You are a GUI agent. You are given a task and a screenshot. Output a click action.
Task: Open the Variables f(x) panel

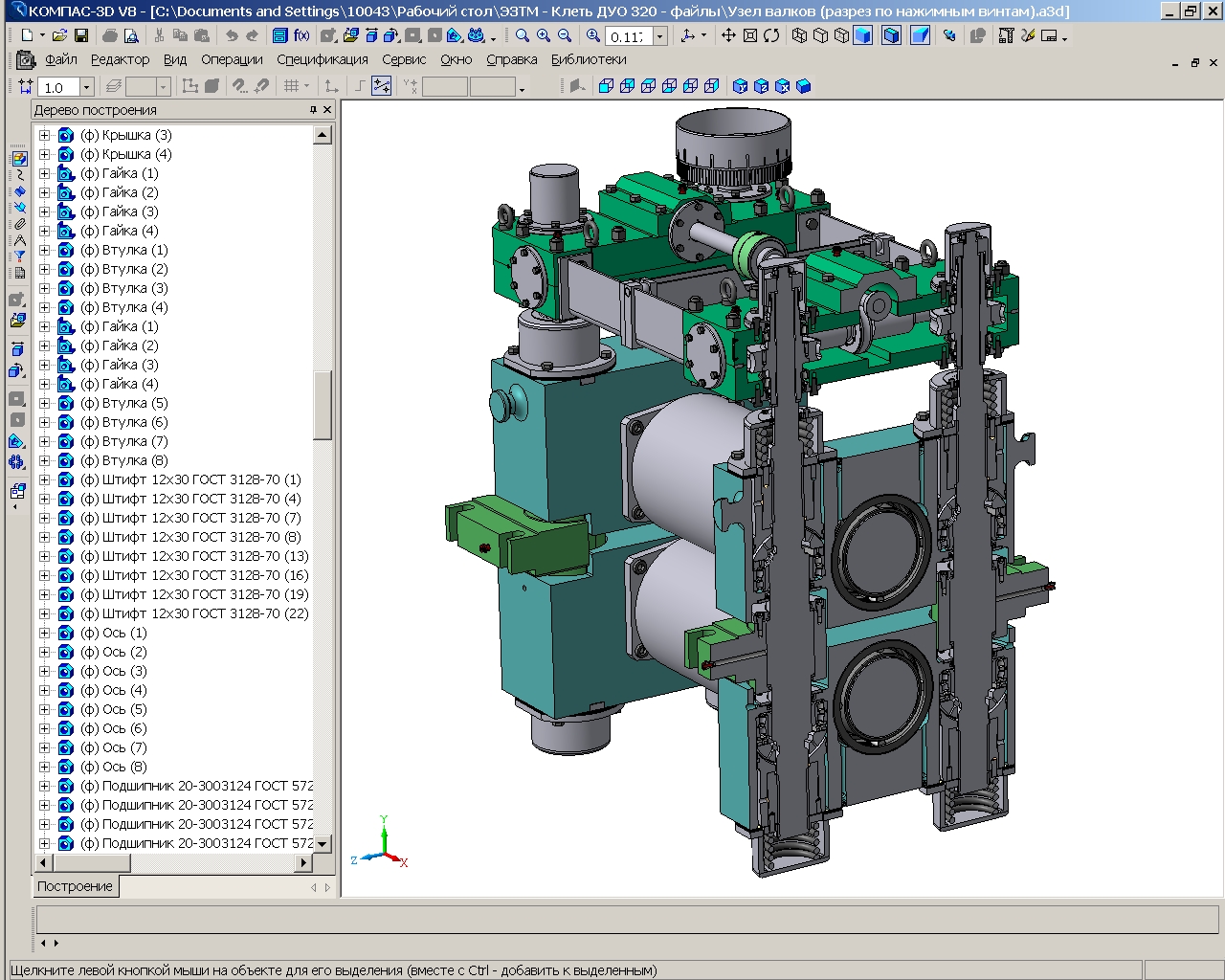[x=301, y=35]
